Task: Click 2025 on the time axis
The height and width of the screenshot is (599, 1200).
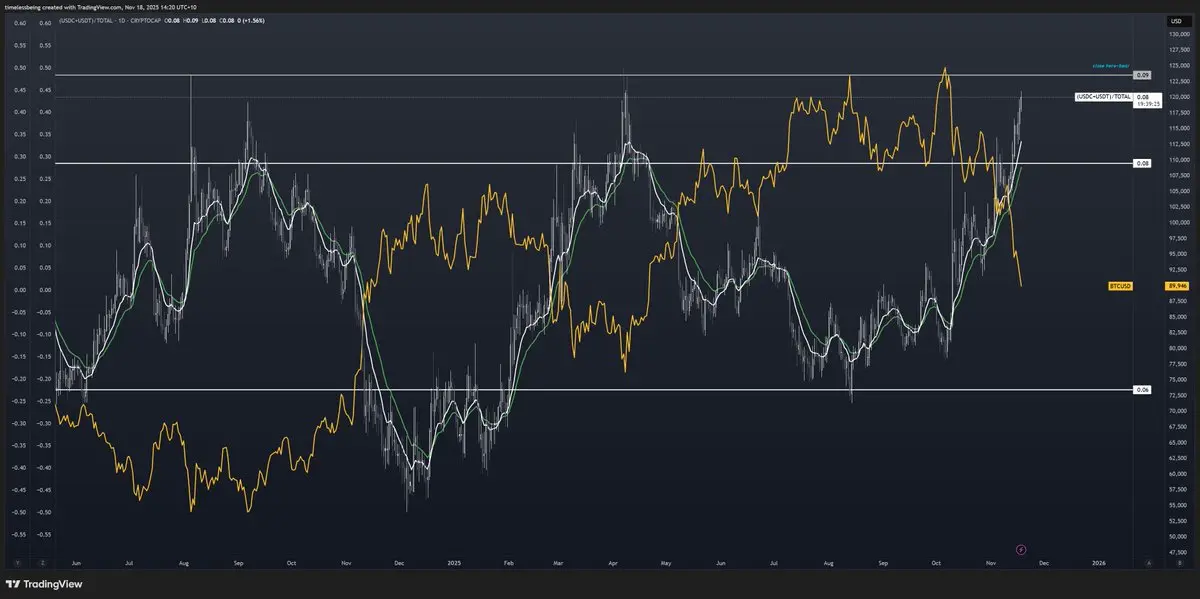Action: [455, 564]
